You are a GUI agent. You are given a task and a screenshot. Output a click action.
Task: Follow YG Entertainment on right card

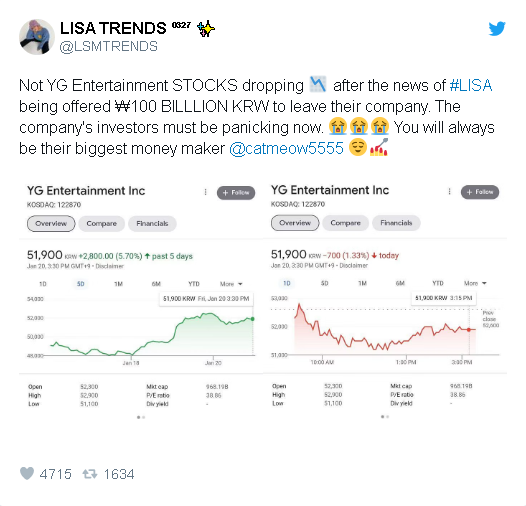tap(480, 192)
